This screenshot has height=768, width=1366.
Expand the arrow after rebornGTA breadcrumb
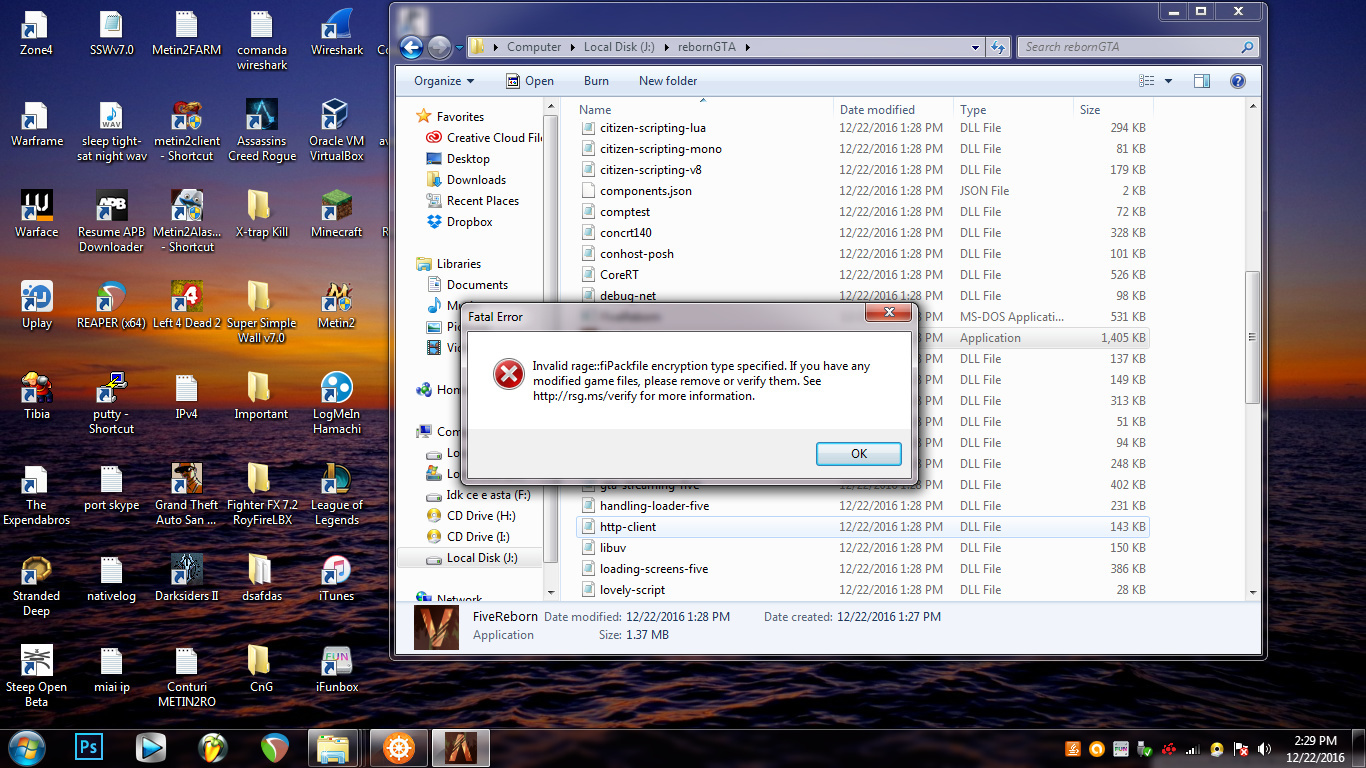[746, 47]
